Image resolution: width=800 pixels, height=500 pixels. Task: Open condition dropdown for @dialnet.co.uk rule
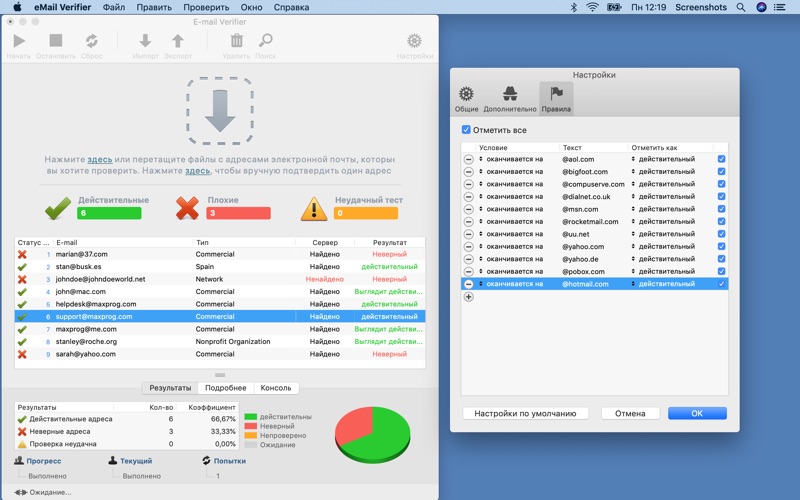pyautogui.click(x=511, y=196)
